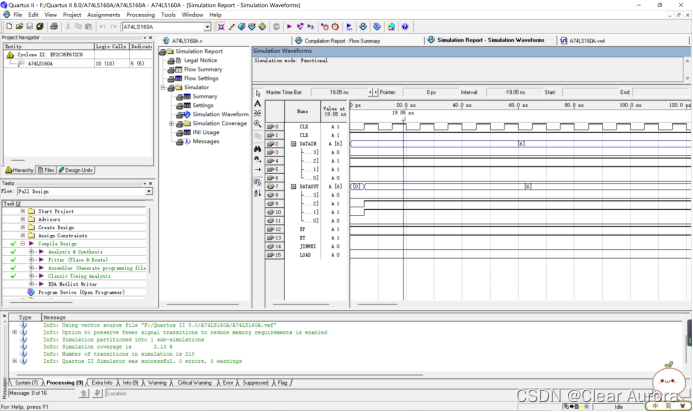Open the Tools menu
Image resolution: width=693 pixels, height=412 pixels.
pyautogui.click(x=168, y=15)
